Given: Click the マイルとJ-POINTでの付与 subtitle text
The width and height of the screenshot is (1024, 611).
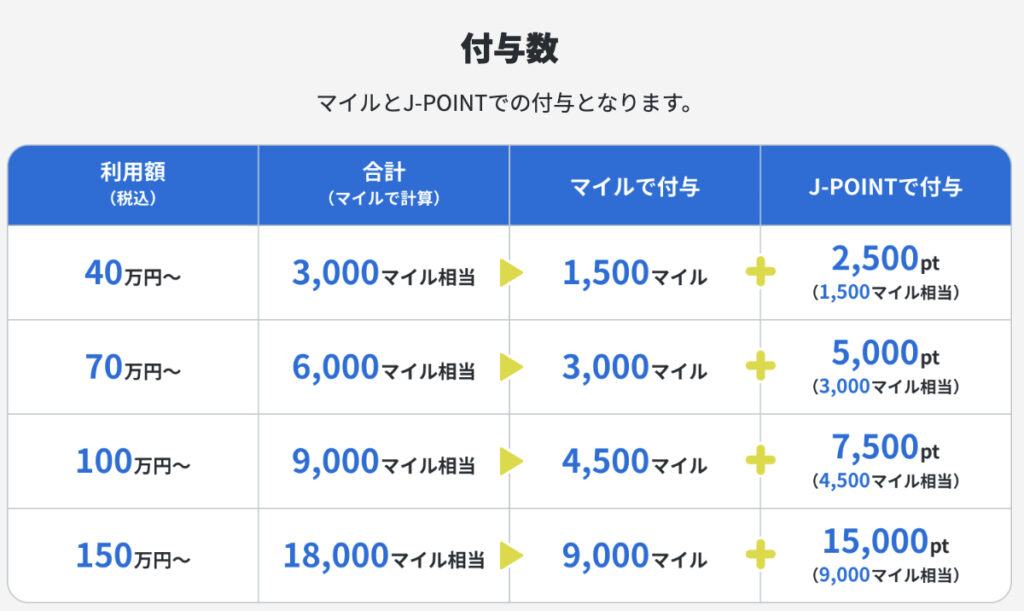Looking at the screenshot, I should [x=505, y=103].
